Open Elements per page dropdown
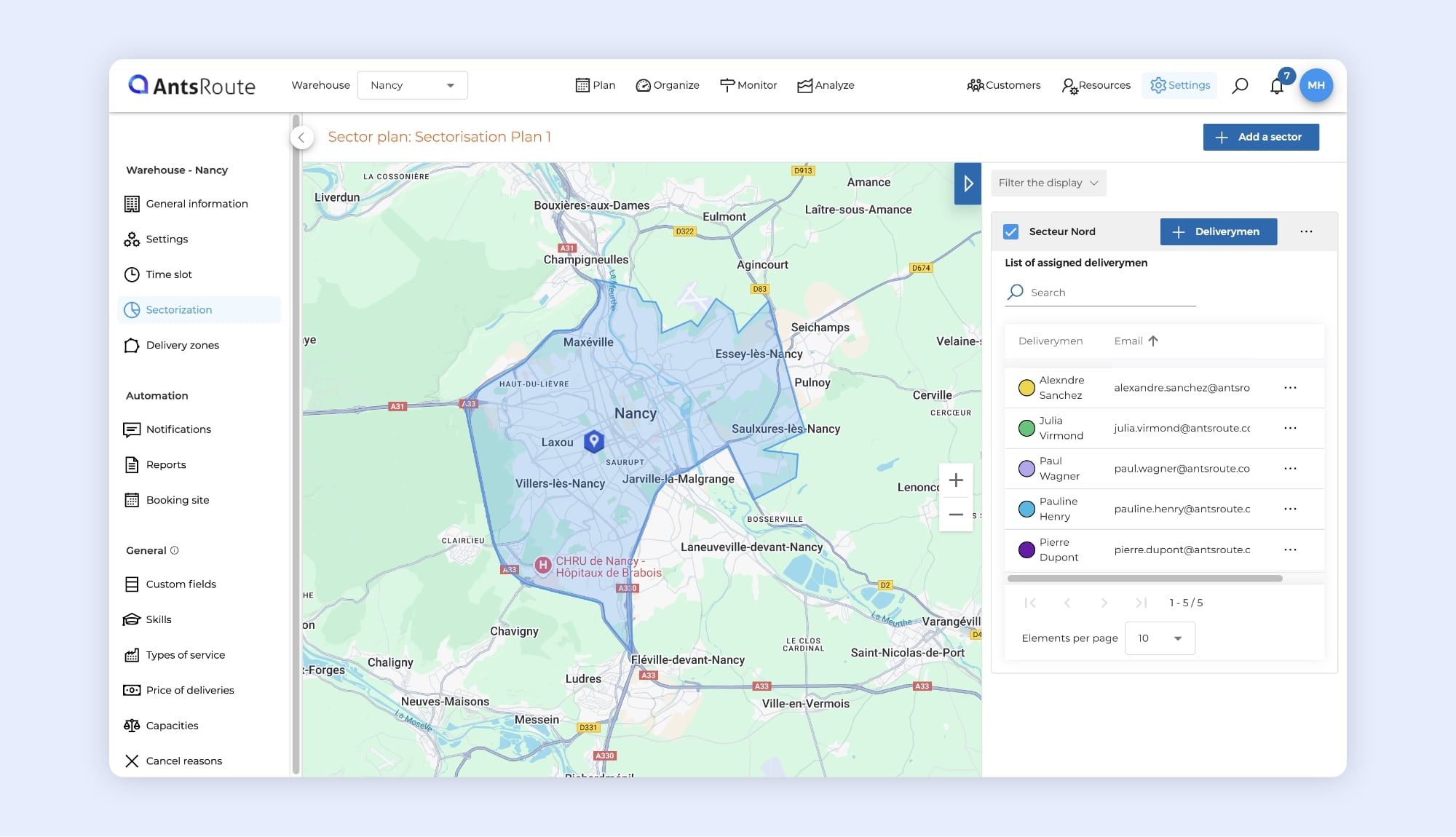Viewport: 1456px width, 837px height. pos(1159,638)
